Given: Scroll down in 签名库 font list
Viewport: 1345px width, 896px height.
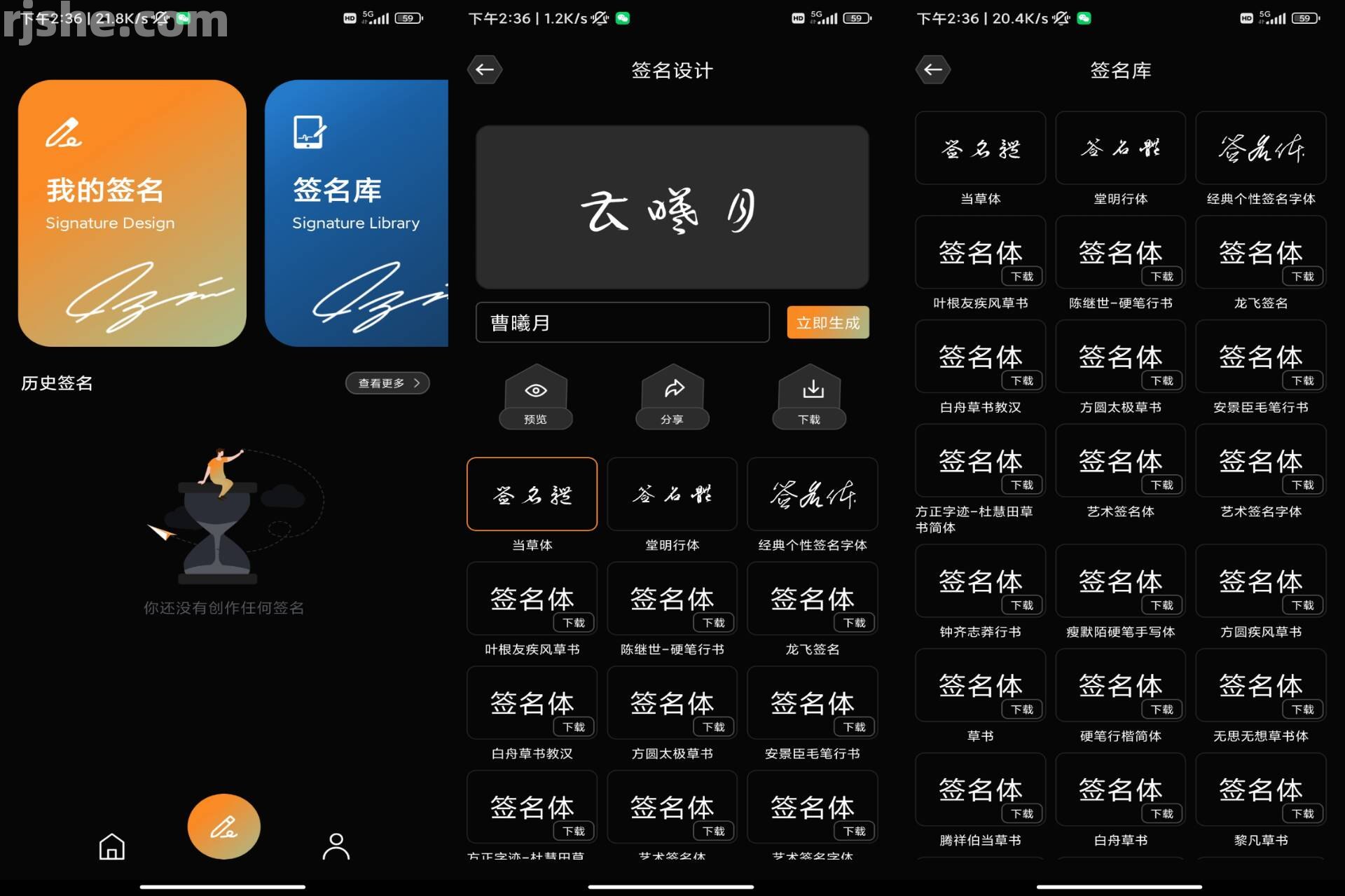Looking at the screenshot, I should (1120, 500).
